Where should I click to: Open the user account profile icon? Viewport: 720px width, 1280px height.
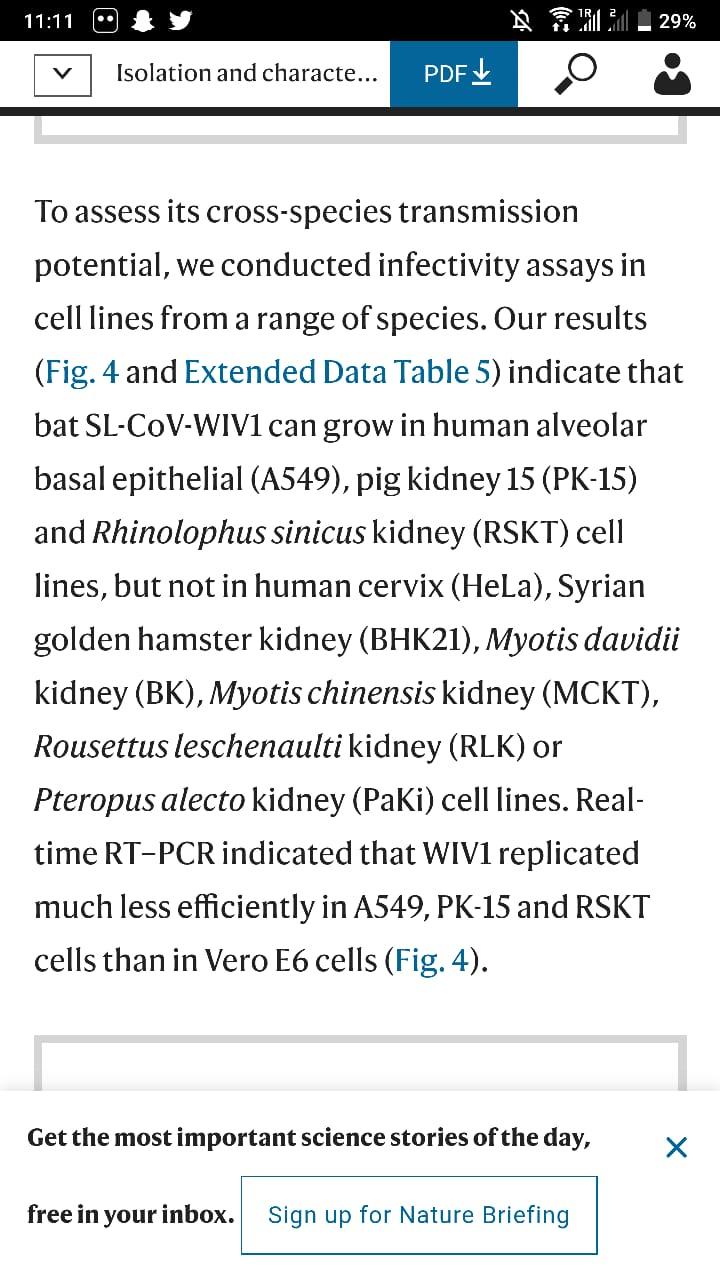[x=671, y=74]
